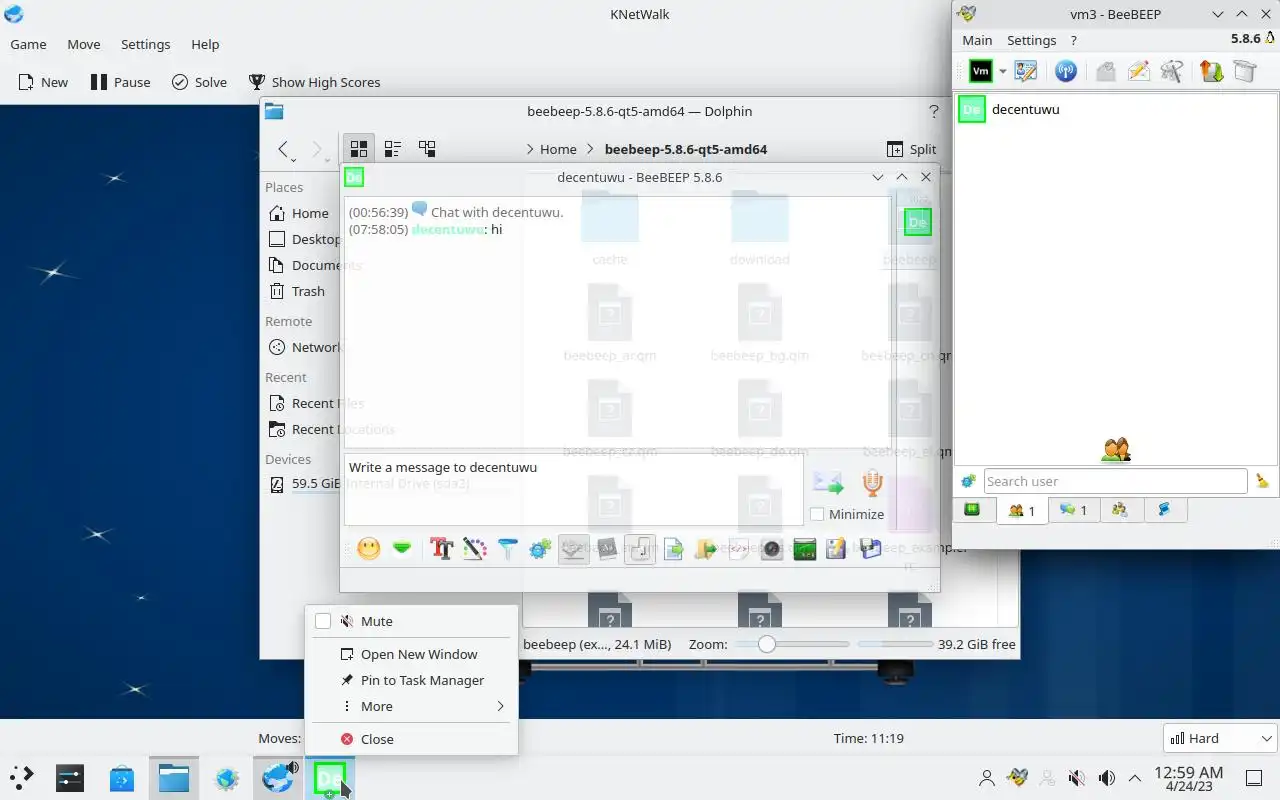The image size is (1280, 800).
Task: Change chat font with the TT icon
Action: tap(442, 549)
